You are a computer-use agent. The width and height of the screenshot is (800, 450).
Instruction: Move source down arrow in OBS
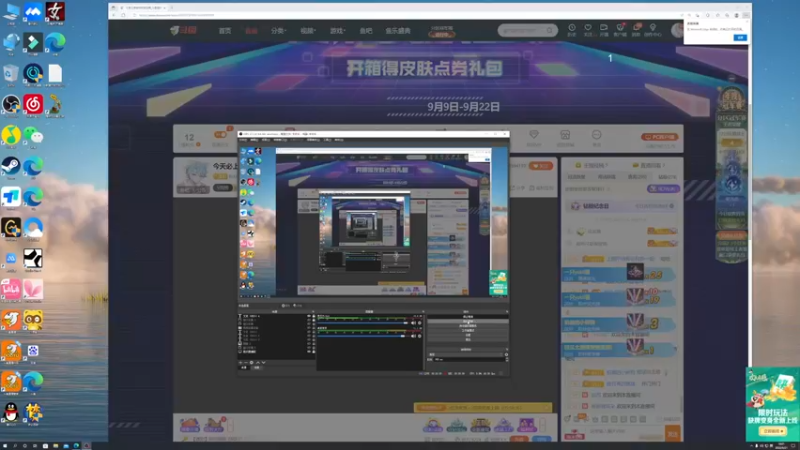pyautogui.click(x=263, y=362)
